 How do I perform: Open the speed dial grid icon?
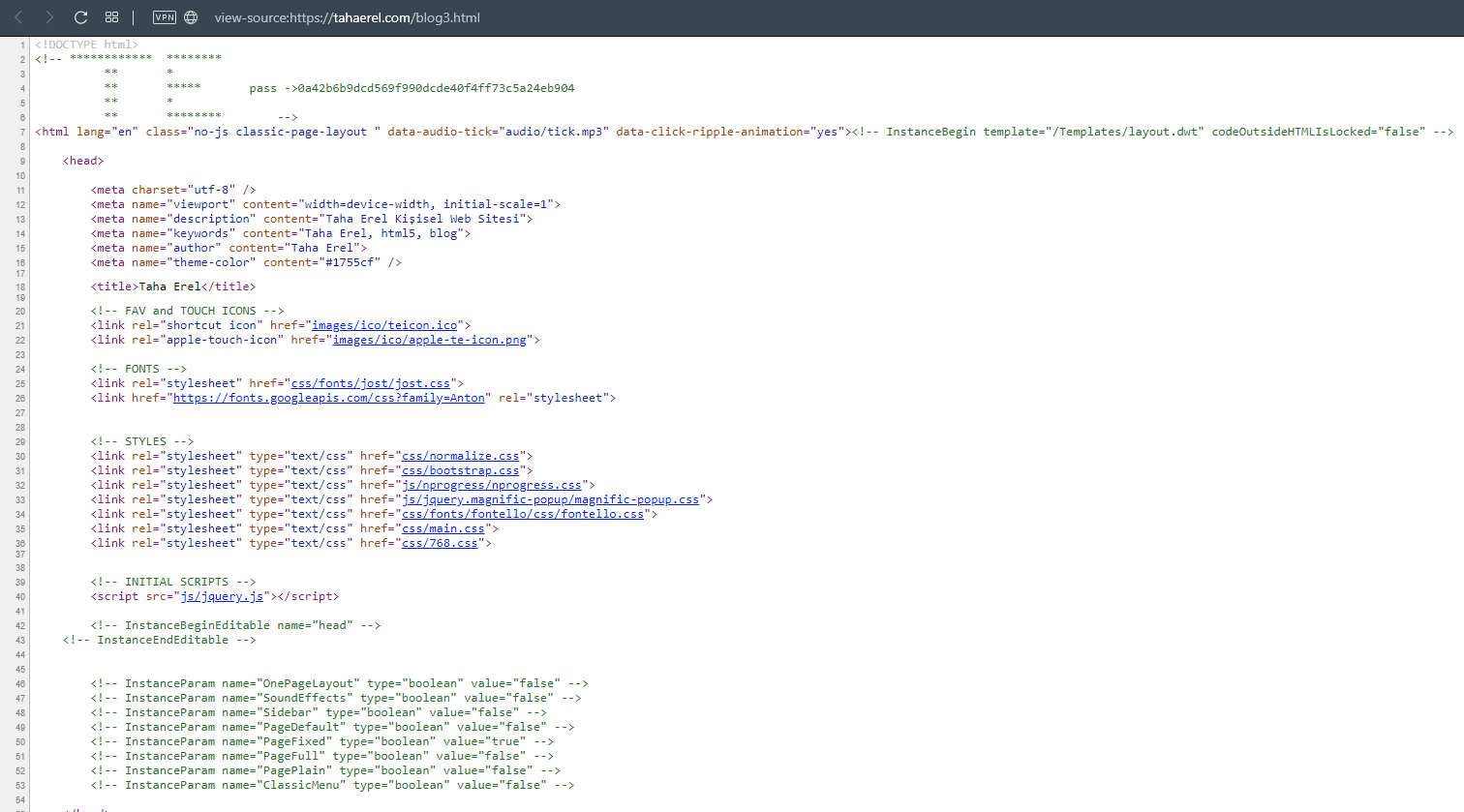click(112, 17)
